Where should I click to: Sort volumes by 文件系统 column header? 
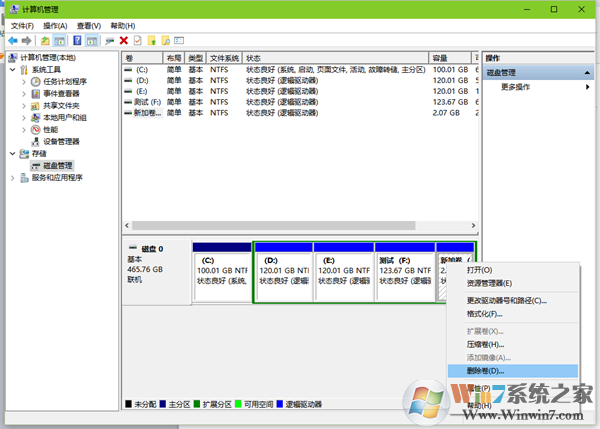coord(227,58)
